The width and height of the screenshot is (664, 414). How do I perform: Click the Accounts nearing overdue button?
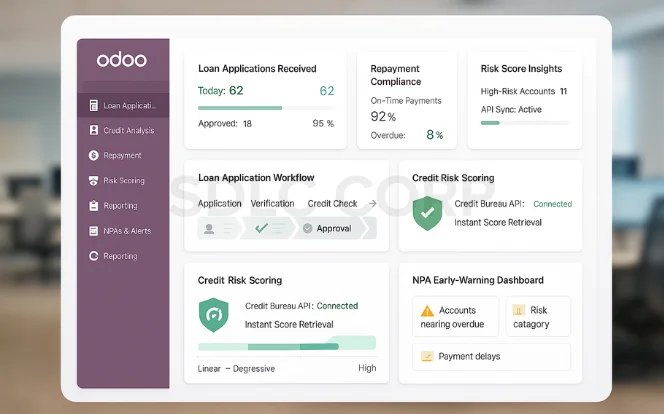click(x=453, y=317)
